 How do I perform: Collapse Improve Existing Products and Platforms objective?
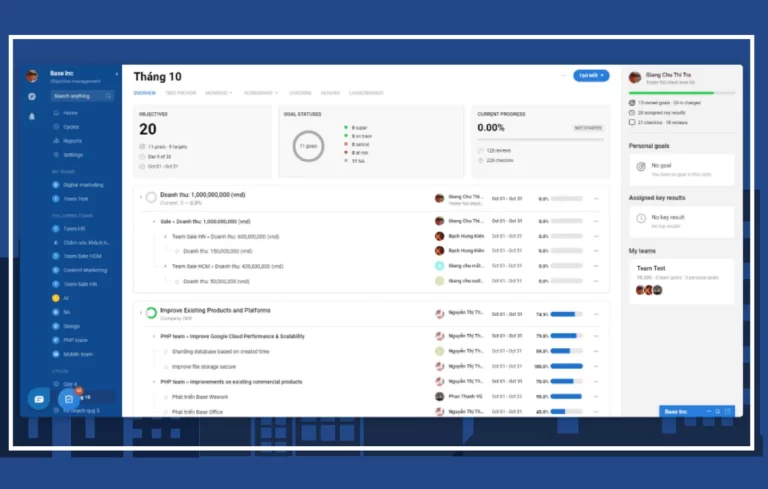coord(140,313)
